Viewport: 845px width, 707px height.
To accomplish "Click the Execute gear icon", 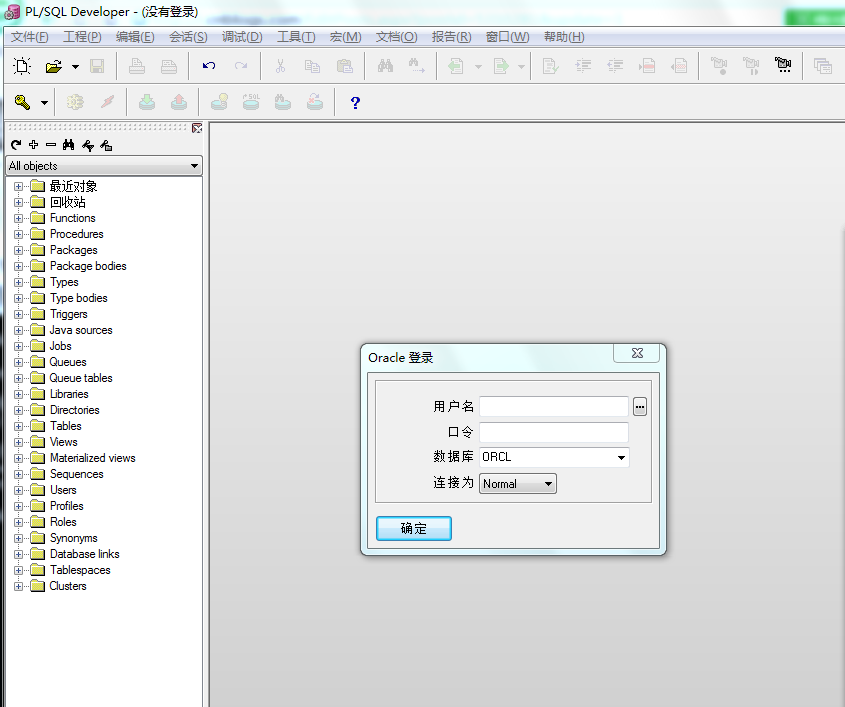I will (x=75, y=102).
